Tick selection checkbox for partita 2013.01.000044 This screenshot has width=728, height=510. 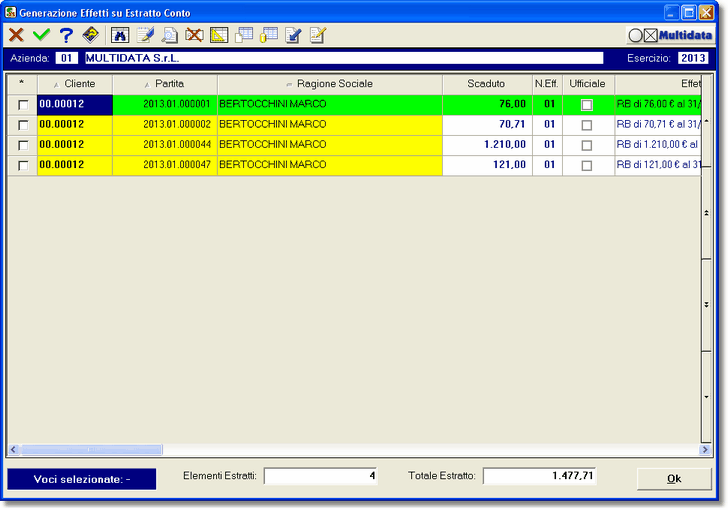coord(23,145)
